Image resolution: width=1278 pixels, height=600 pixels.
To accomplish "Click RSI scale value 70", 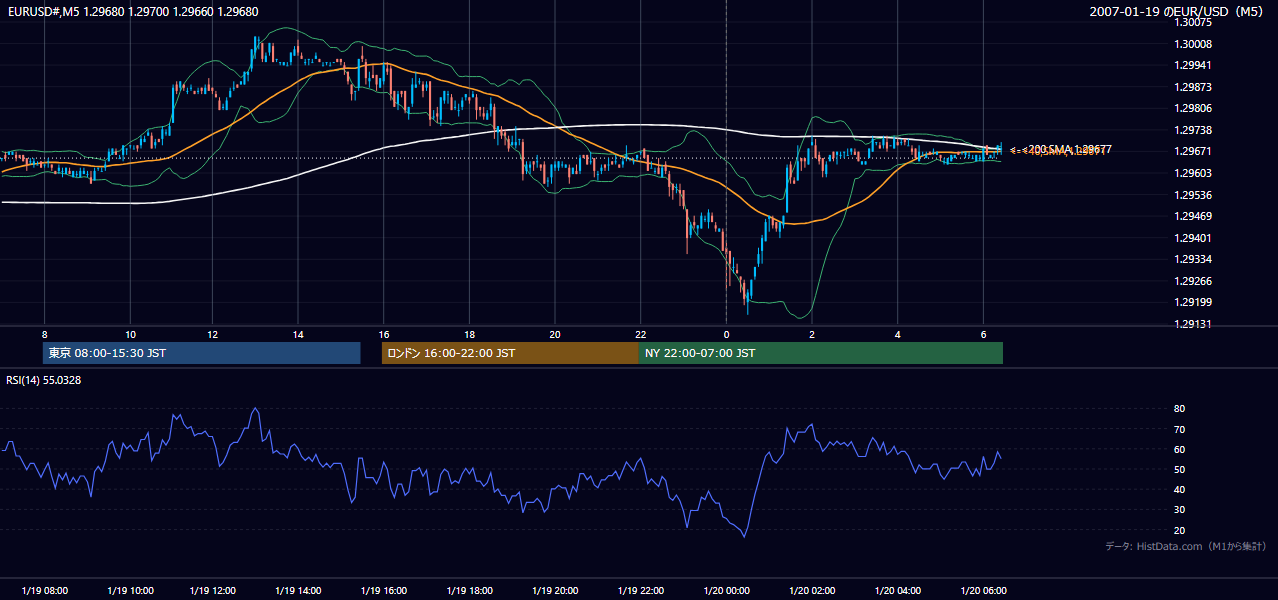I will pos(1179,429).
